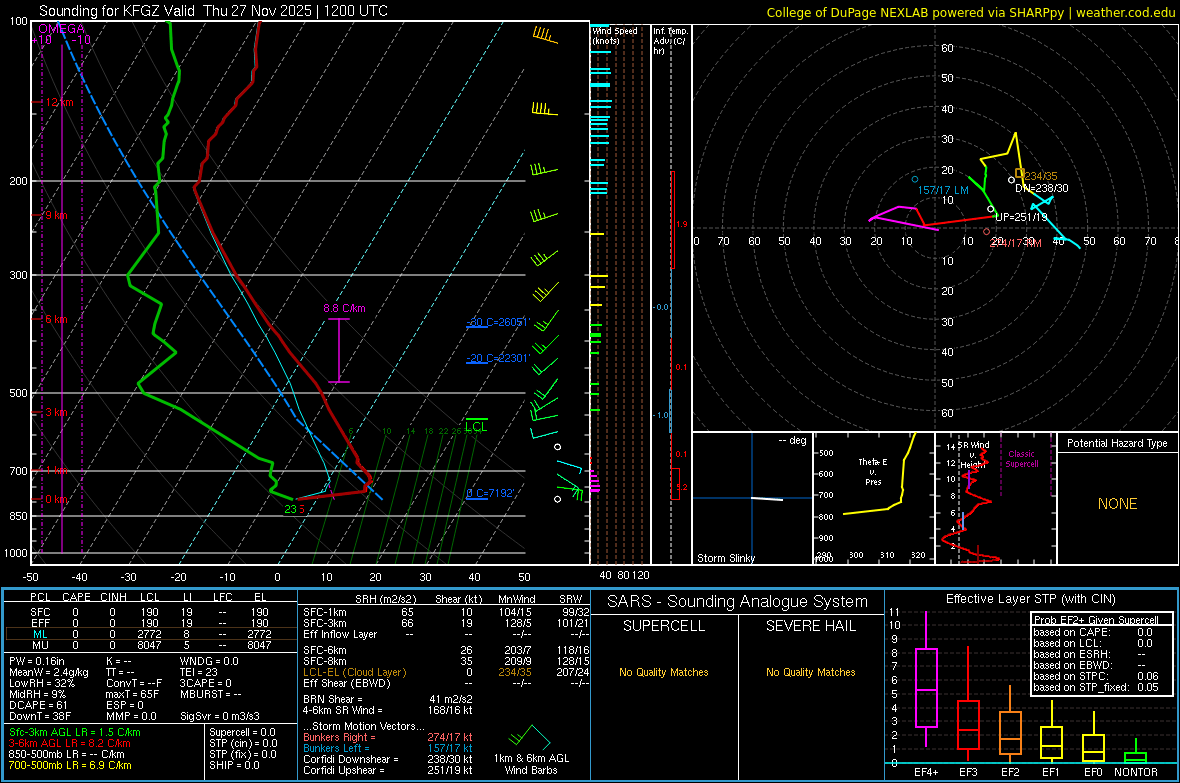Click the 'MeanW = 2.4g/kg' value

(x=48, y=672)
